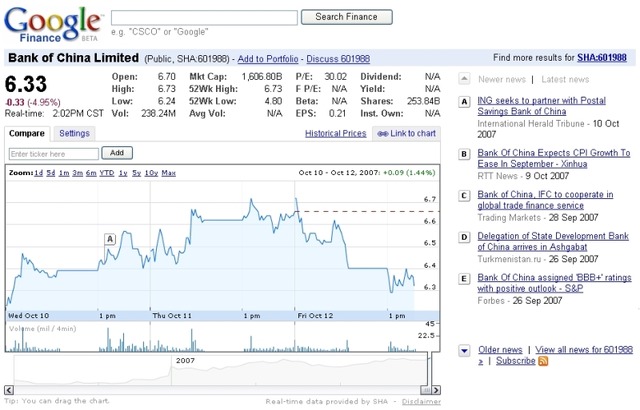
Task: Set chart zoom to 1y
Action: 123,173
